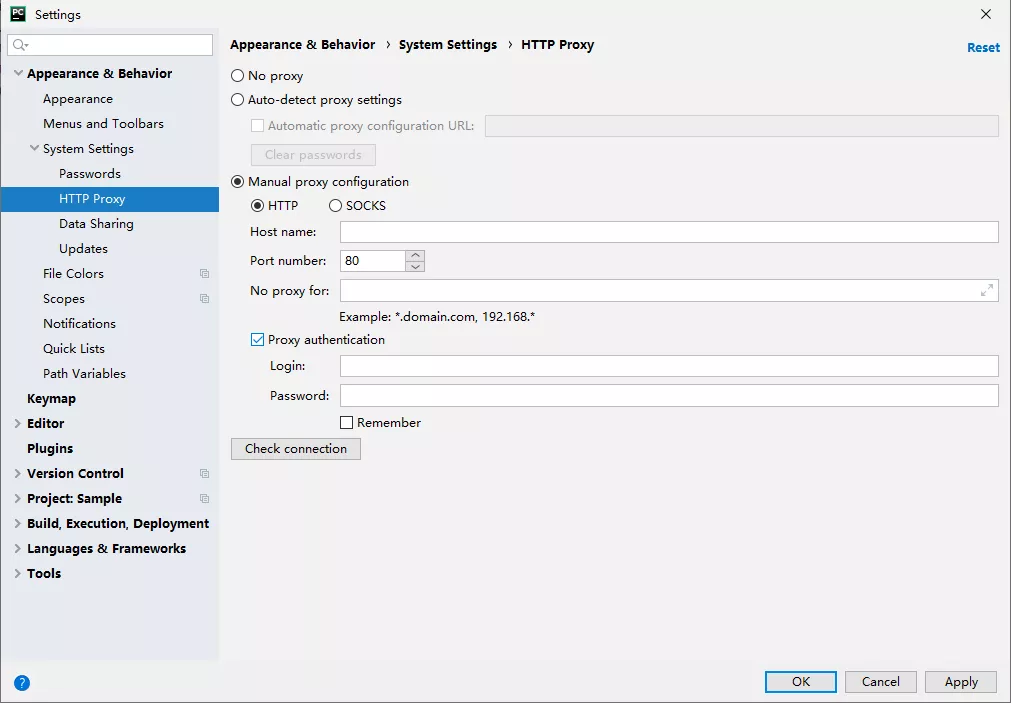This screenshot has height=703, width=1011.
Task: Increase the port number with up arrow
Action: (415, 255)
